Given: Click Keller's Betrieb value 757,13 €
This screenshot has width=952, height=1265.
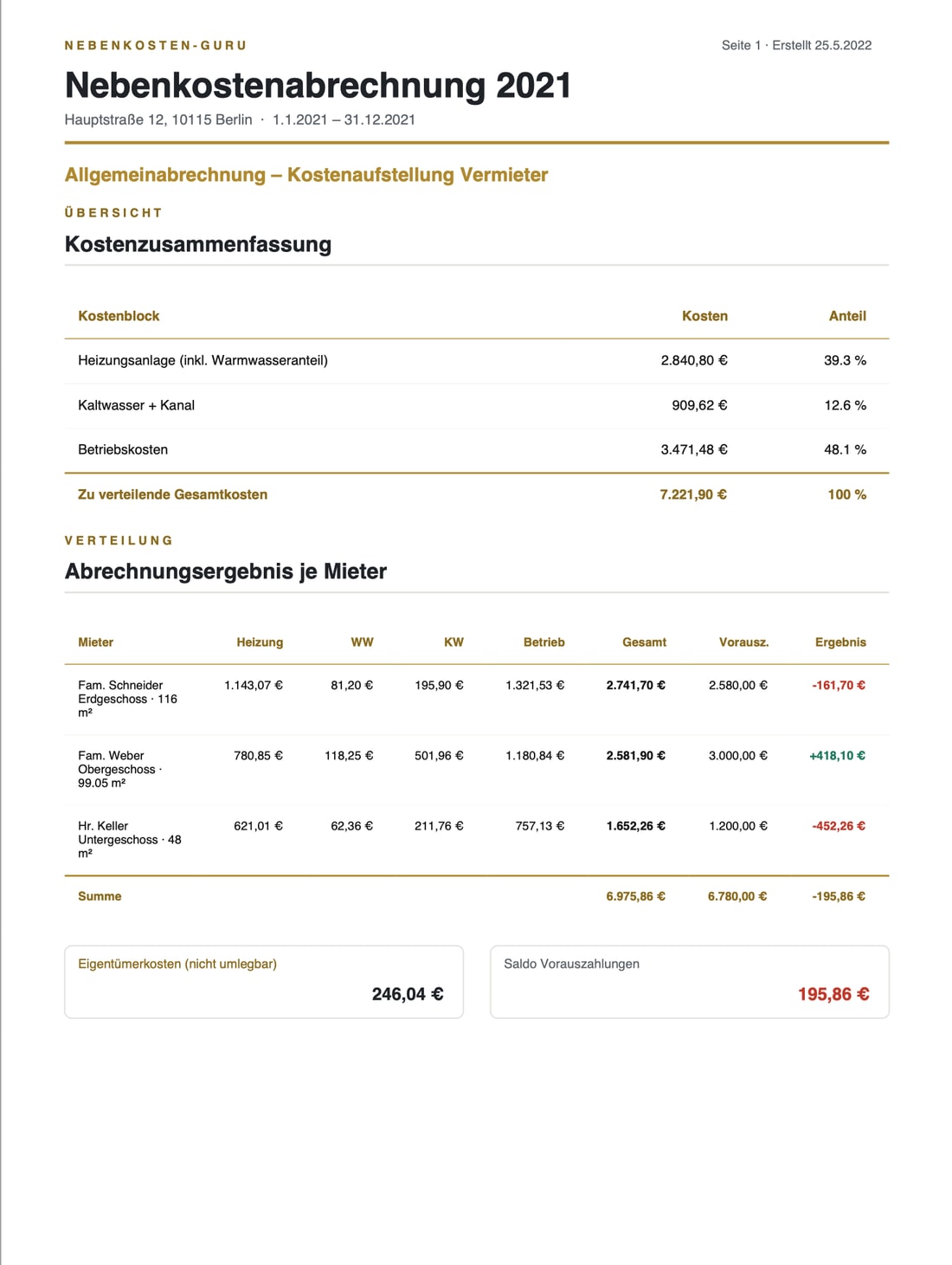Looking at the screenshot, I should tap(540, 826).
